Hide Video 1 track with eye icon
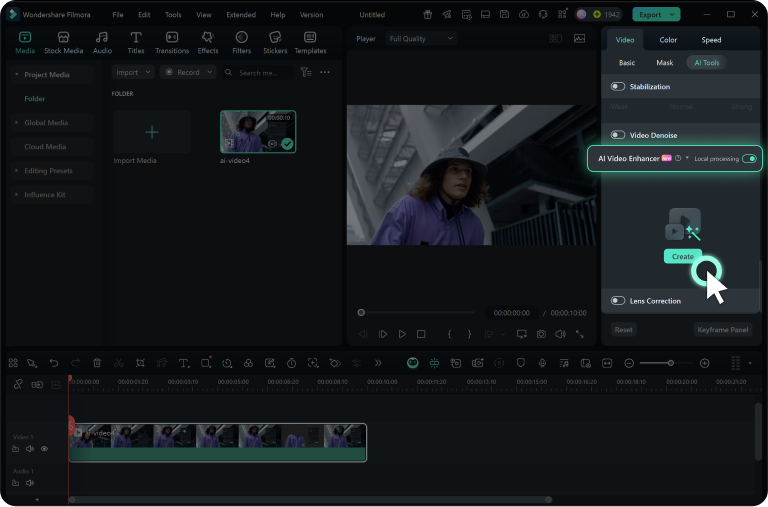768x507 pixels. coord(45,449)
